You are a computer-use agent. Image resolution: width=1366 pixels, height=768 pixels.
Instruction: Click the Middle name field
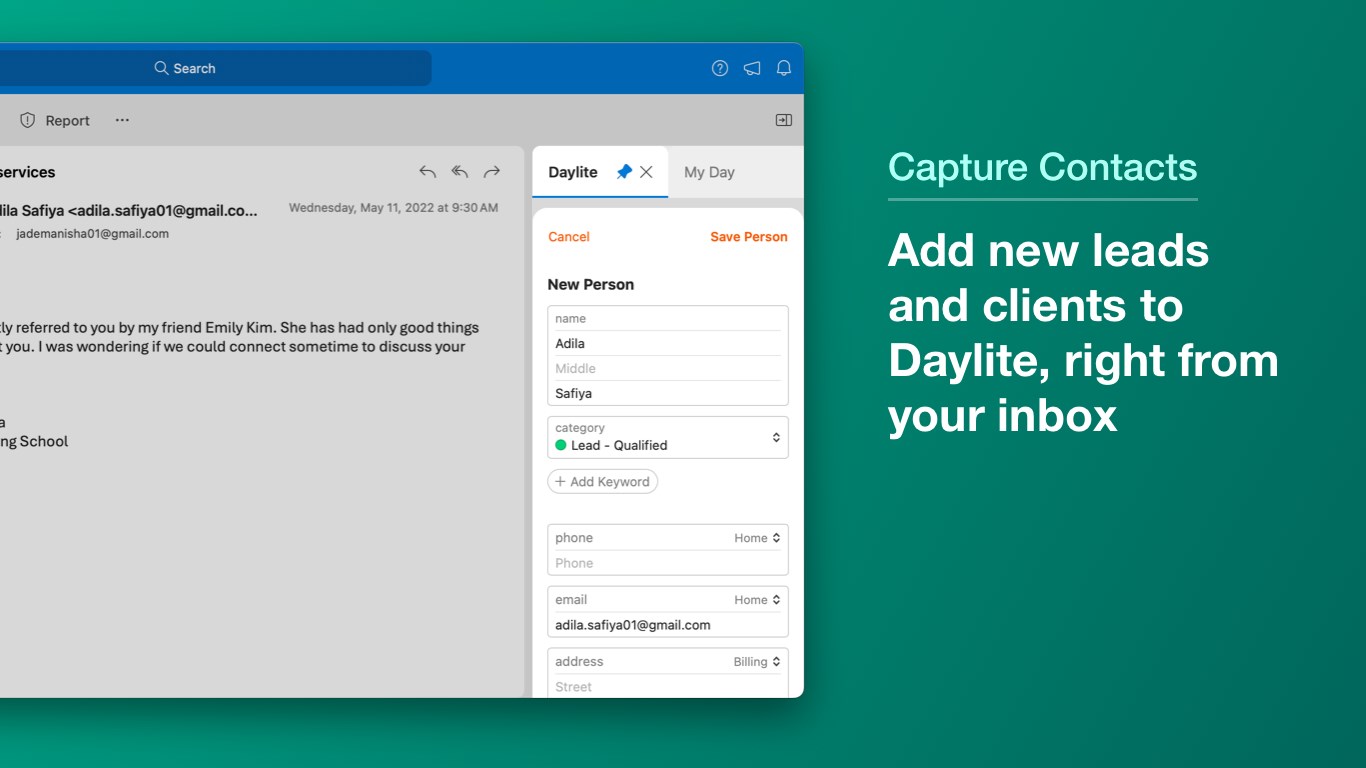click(x=668, y=368)
